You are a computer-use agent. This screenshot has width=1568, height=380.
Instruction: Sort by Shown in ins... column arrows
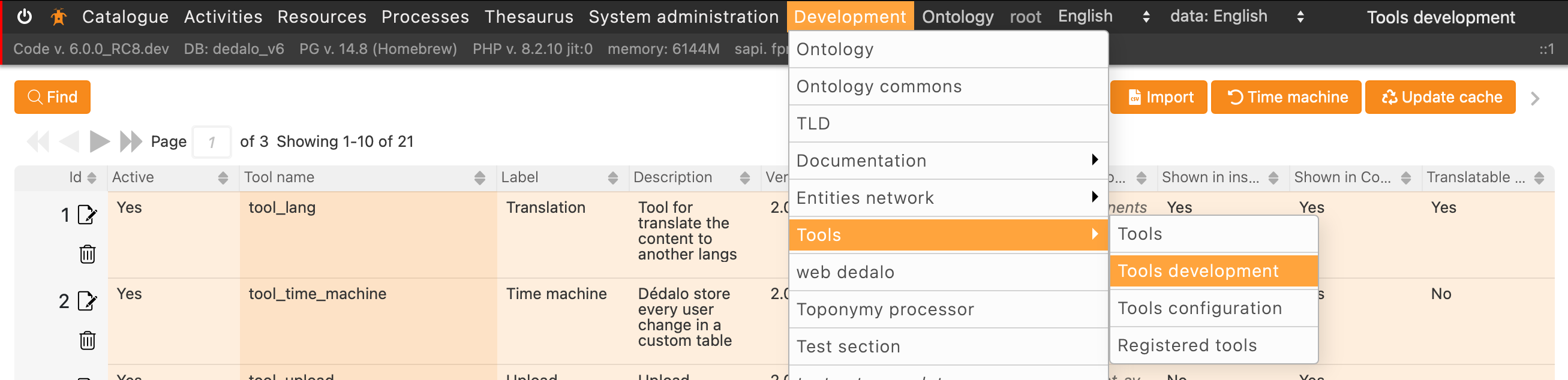pyautogui.click(x=1273, y=177)
